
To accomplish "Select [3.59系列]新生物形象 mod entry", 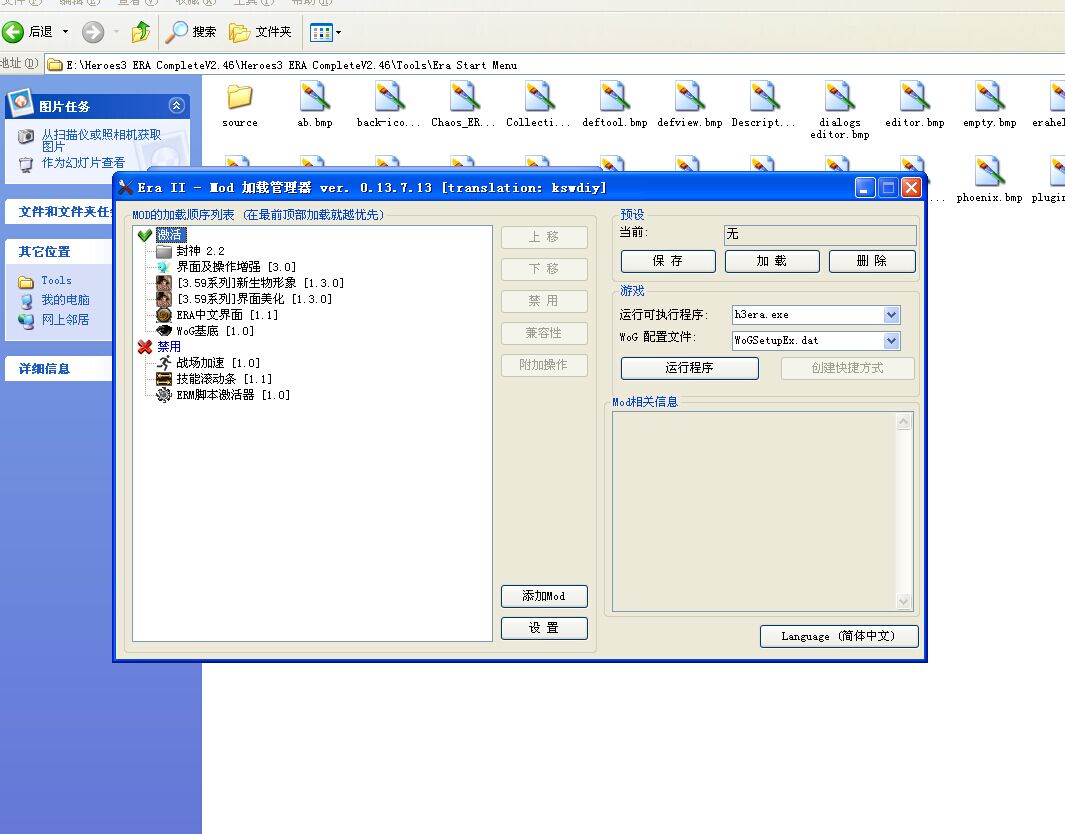I will 260,283.
